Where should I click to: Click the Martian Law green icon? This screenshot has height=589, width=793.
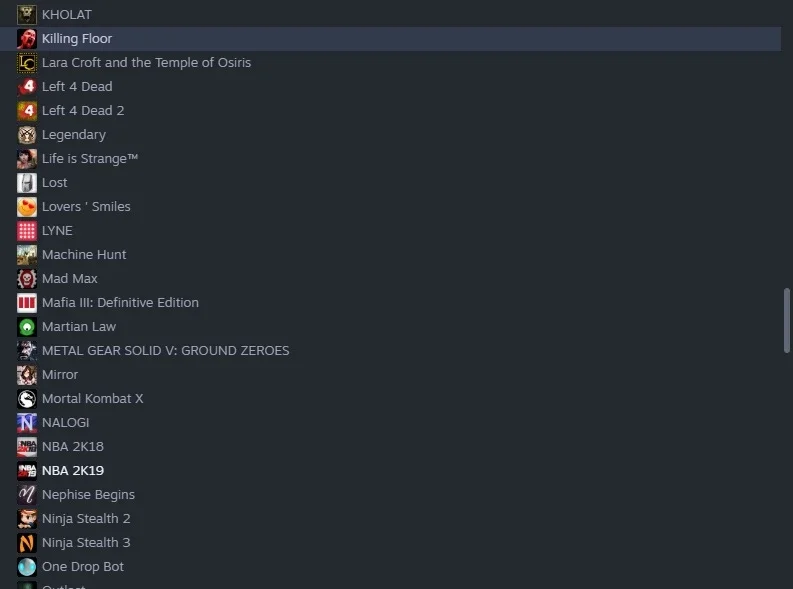point(27,327)
